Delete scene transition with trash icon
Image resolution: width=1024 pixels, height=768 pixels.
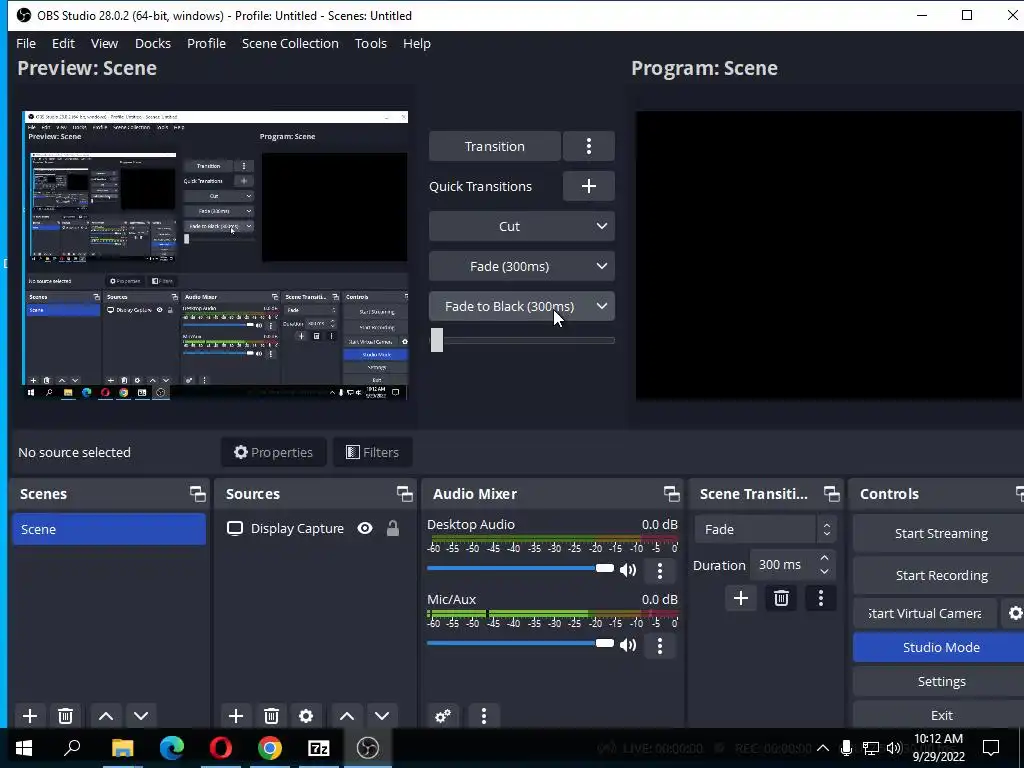[781, 598]
